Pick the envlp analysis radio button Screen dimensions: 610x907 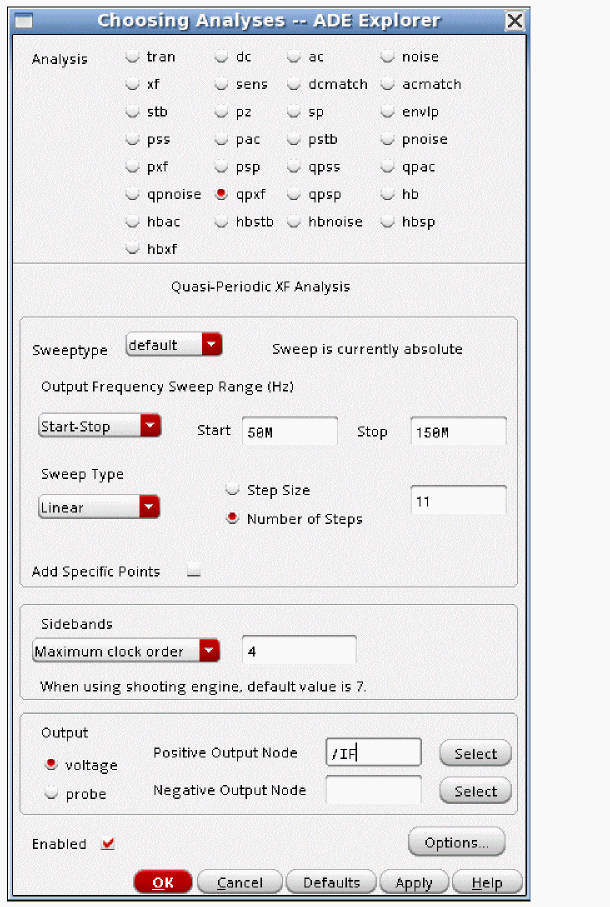tap(387, 112)
